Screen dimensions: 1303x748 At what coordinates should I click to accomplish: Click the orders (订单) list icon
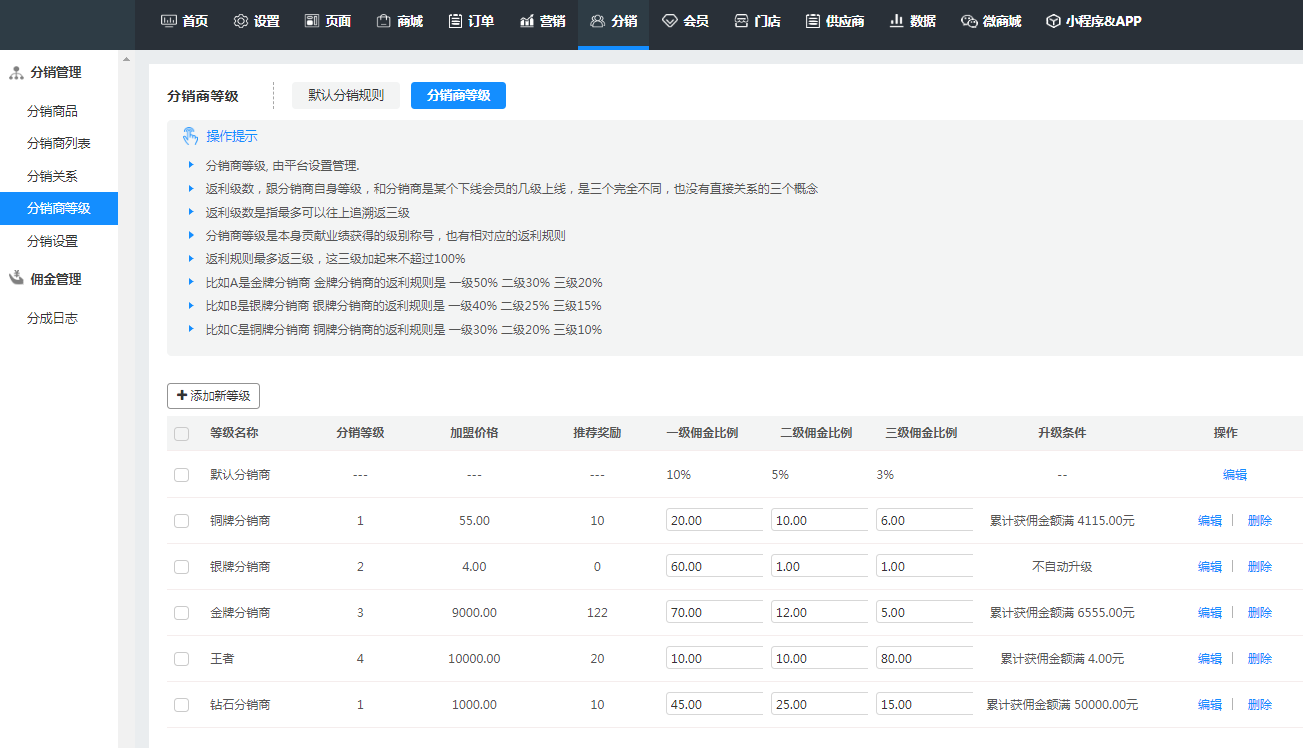[455, 21]
